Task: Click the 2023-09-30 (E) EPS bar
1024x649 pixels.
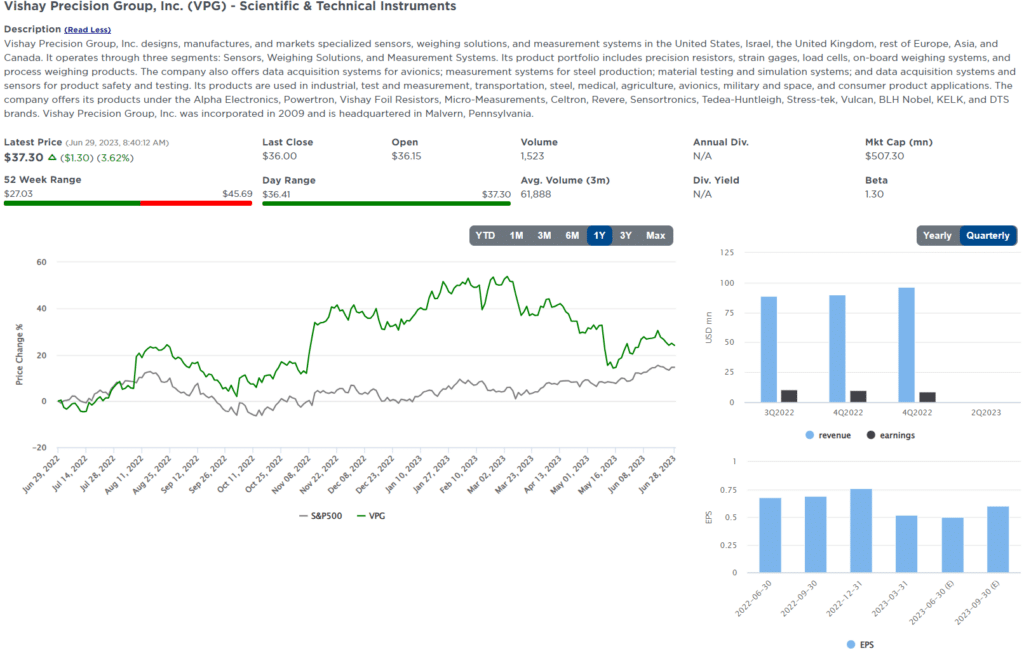Action: pos(998,540)
